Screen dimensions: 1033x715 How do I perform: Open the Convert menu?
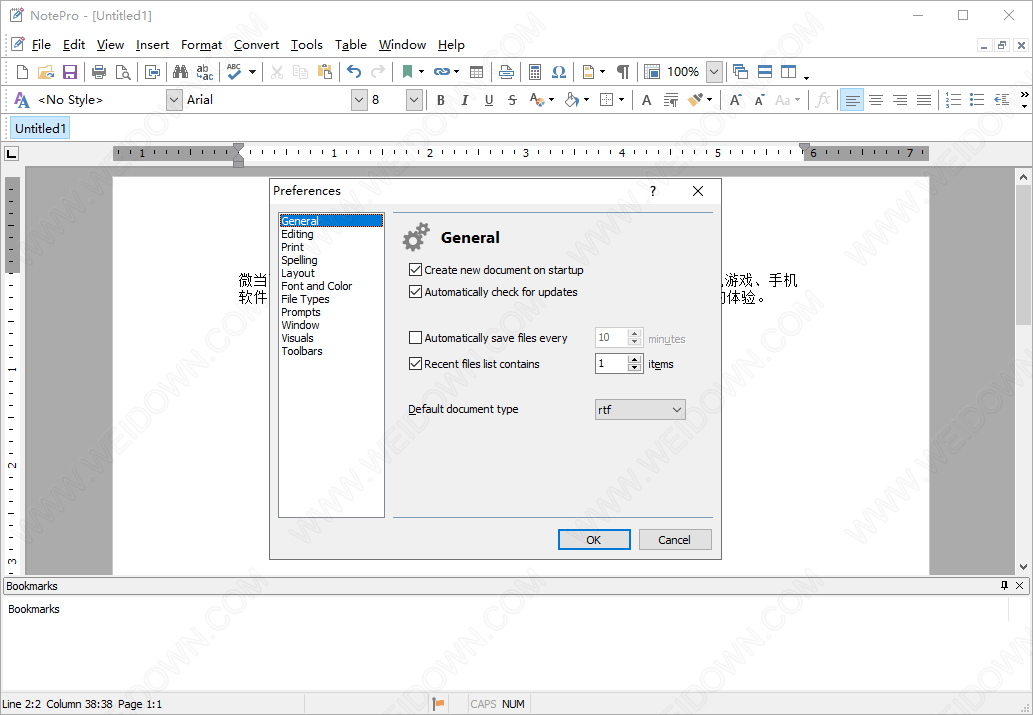(256, 45)
